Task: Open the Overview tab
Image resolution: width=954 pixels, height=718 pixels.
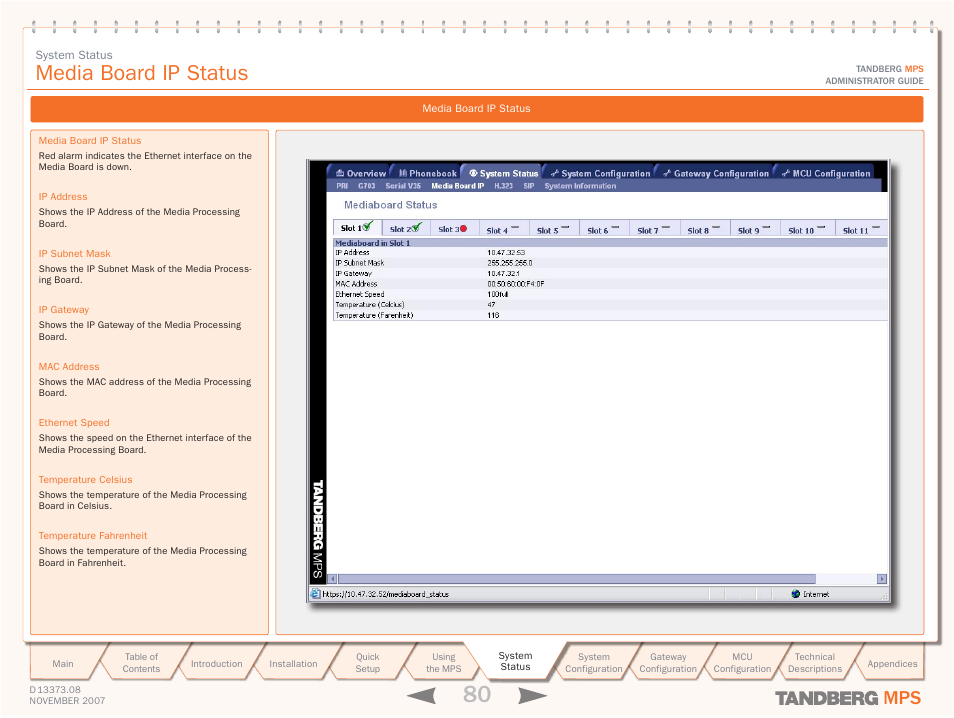Action: (360, 173)
